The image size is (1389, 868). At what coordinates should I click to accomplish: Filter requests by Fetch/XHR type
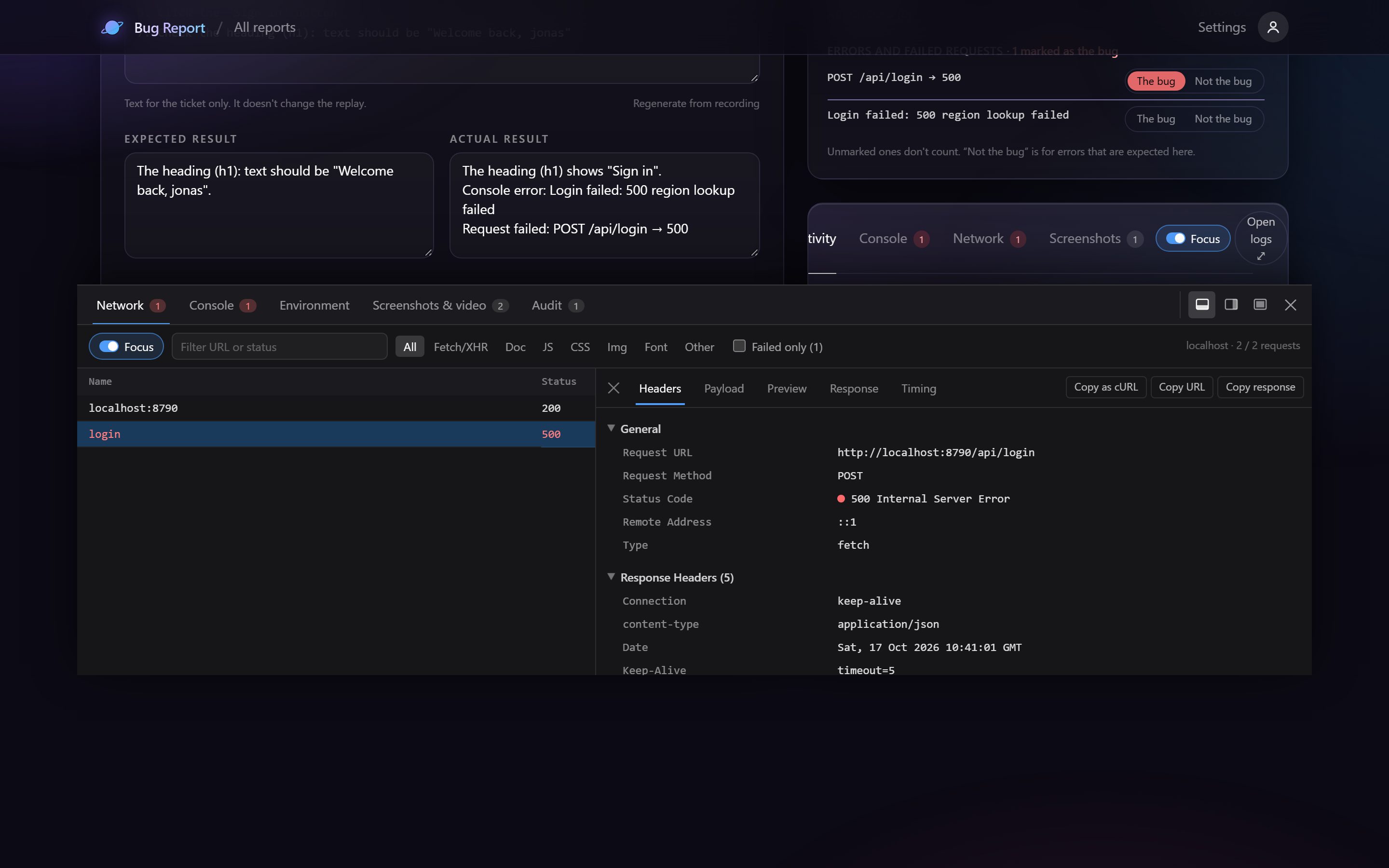pyautogui.click(x=460, y=347)
